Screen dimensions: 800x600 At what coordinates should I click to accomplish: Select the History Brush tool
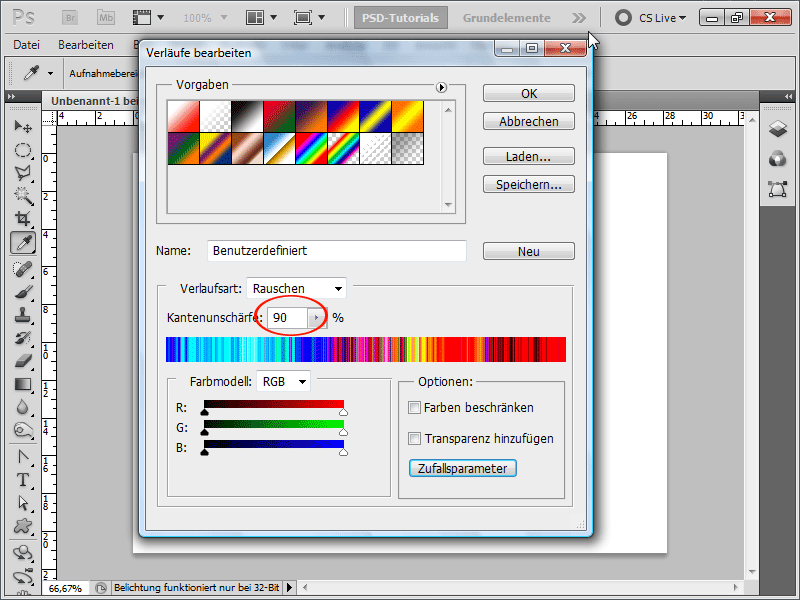pyautogui.click(x=23, y=338)
